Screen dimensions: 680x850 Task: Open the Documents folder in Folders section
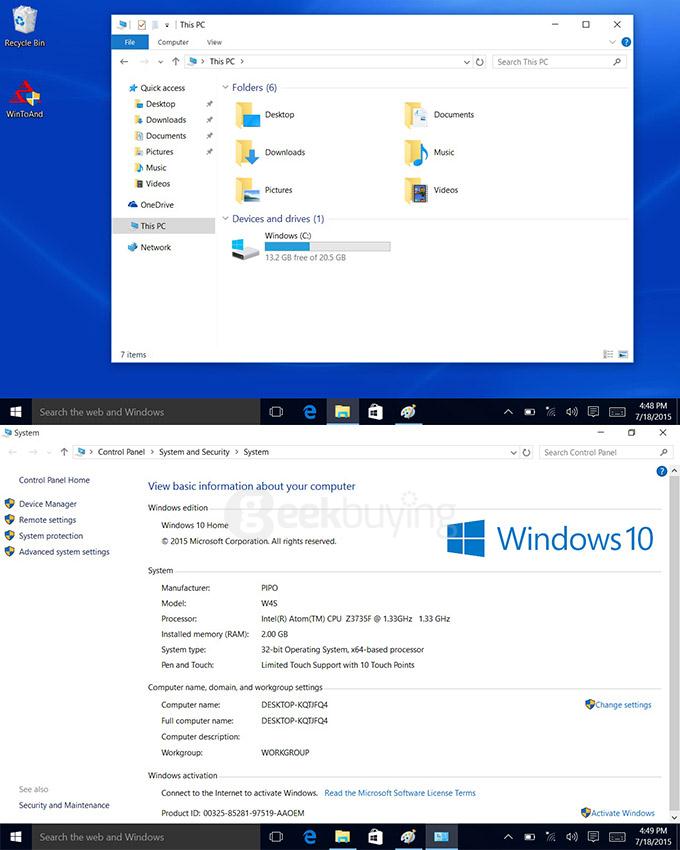(x=440, y=115)
